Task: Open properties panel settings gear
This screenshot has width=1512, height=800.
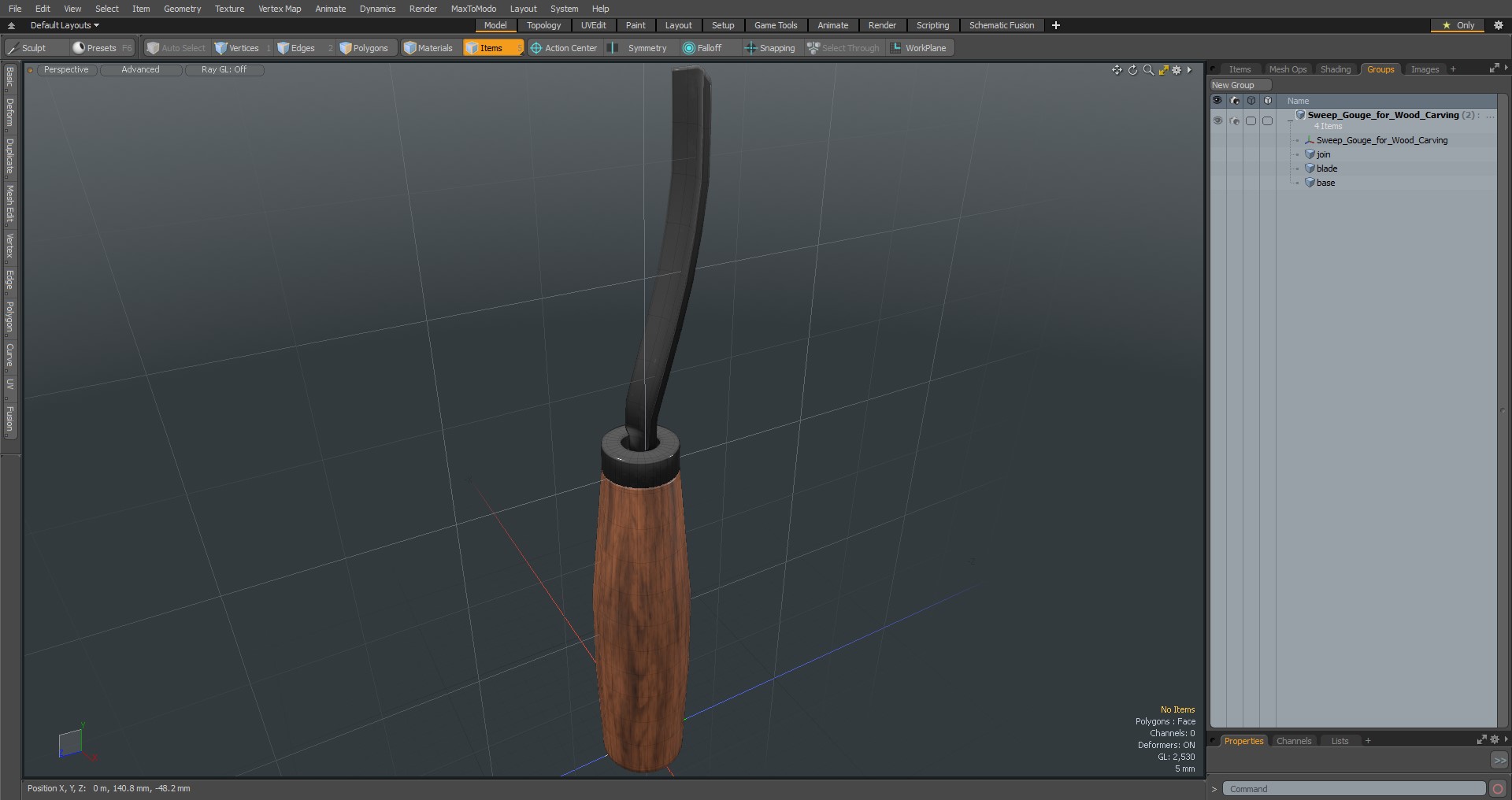Action: click(x=1494, y=740)
